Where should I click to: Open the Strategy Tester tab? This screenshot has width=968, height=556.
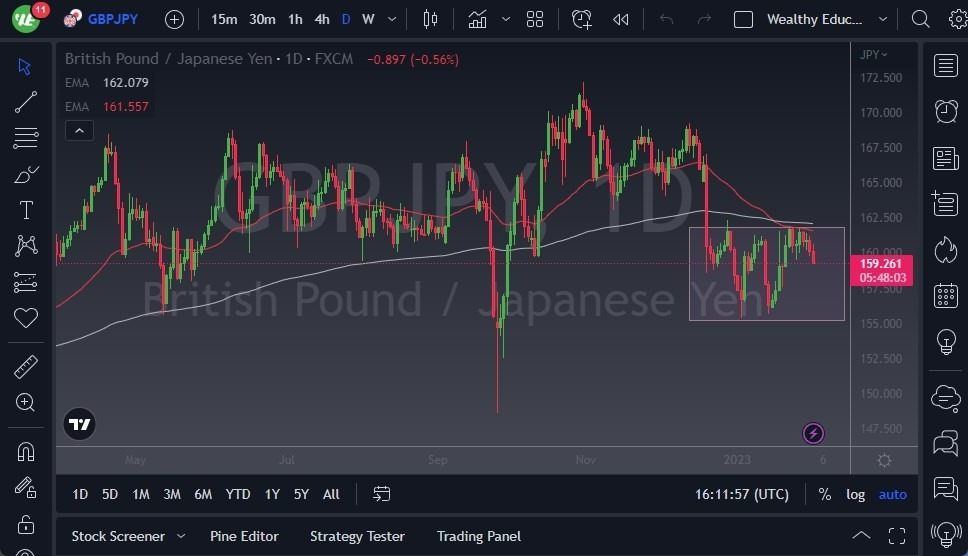pyautogui.click(x=357, y=536)
